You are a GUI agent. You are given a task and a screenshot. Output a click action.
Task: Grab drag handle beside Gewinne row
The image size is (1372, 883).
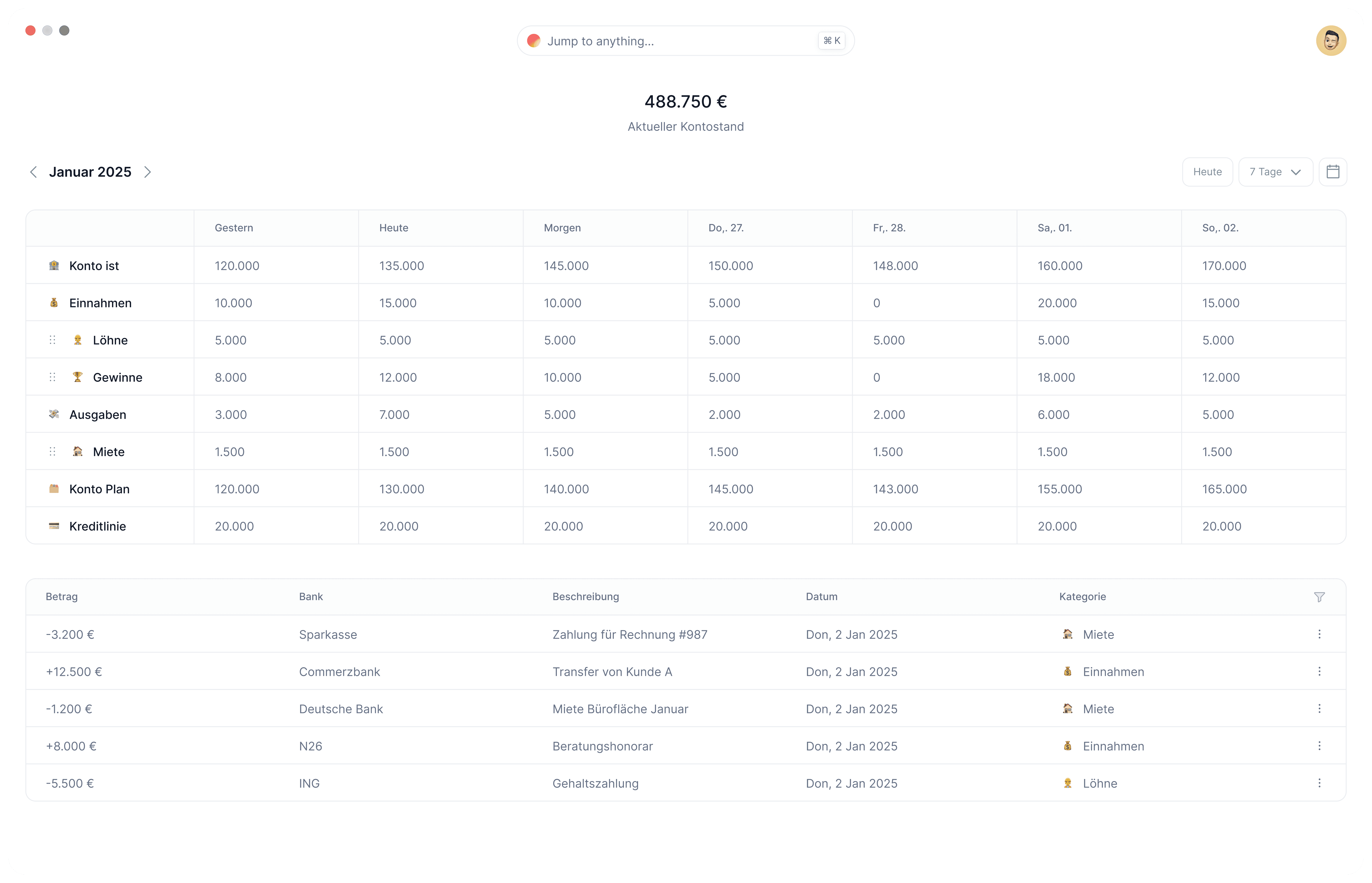pyautogui.click(x=53, y=377)
